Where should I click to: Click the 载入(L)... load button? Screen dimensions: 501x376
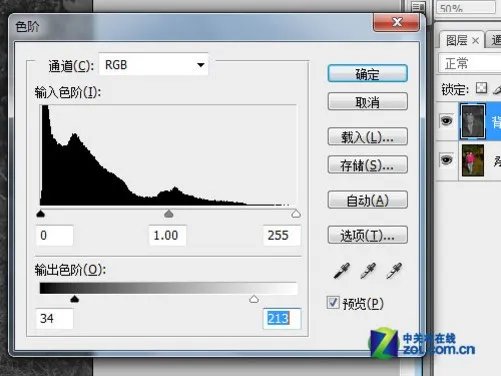367,137
